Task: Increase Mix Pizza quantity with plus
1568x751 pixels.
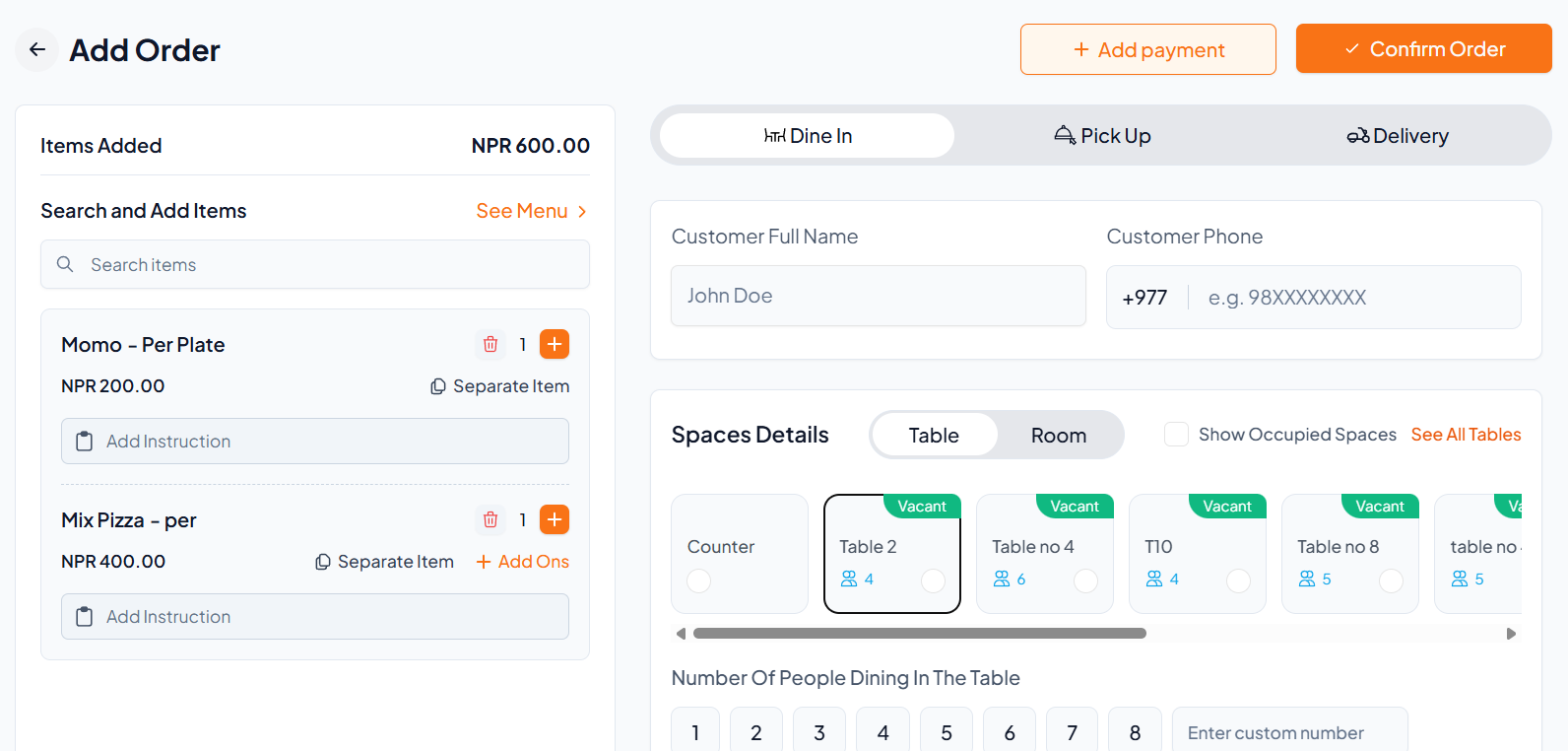Action: click(555, 519)
